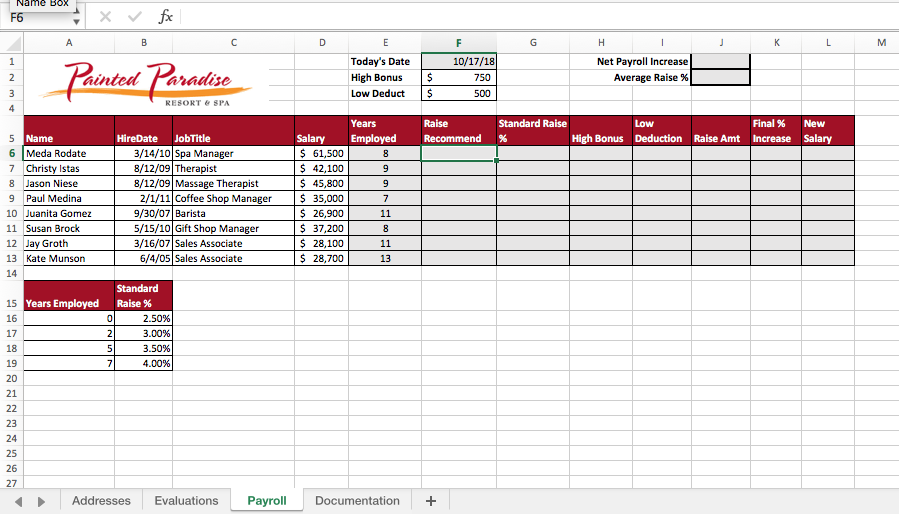Switch to the Addresses sheet tab
This screenshot has height=514, width=899.
tap(101, 501)
